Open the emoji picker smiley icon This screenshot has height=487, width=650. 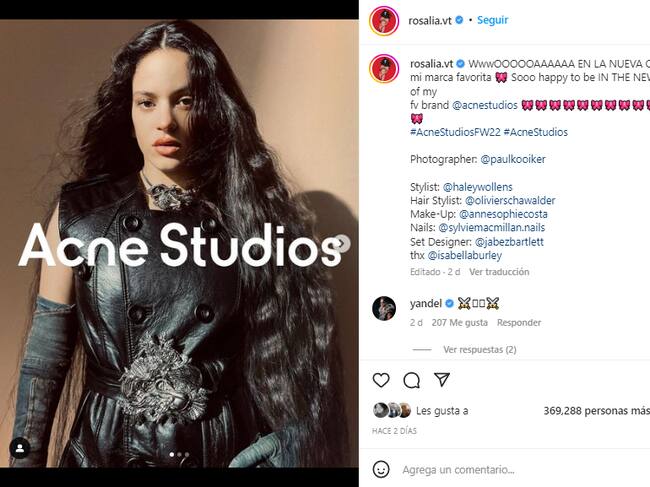point(381,469)
